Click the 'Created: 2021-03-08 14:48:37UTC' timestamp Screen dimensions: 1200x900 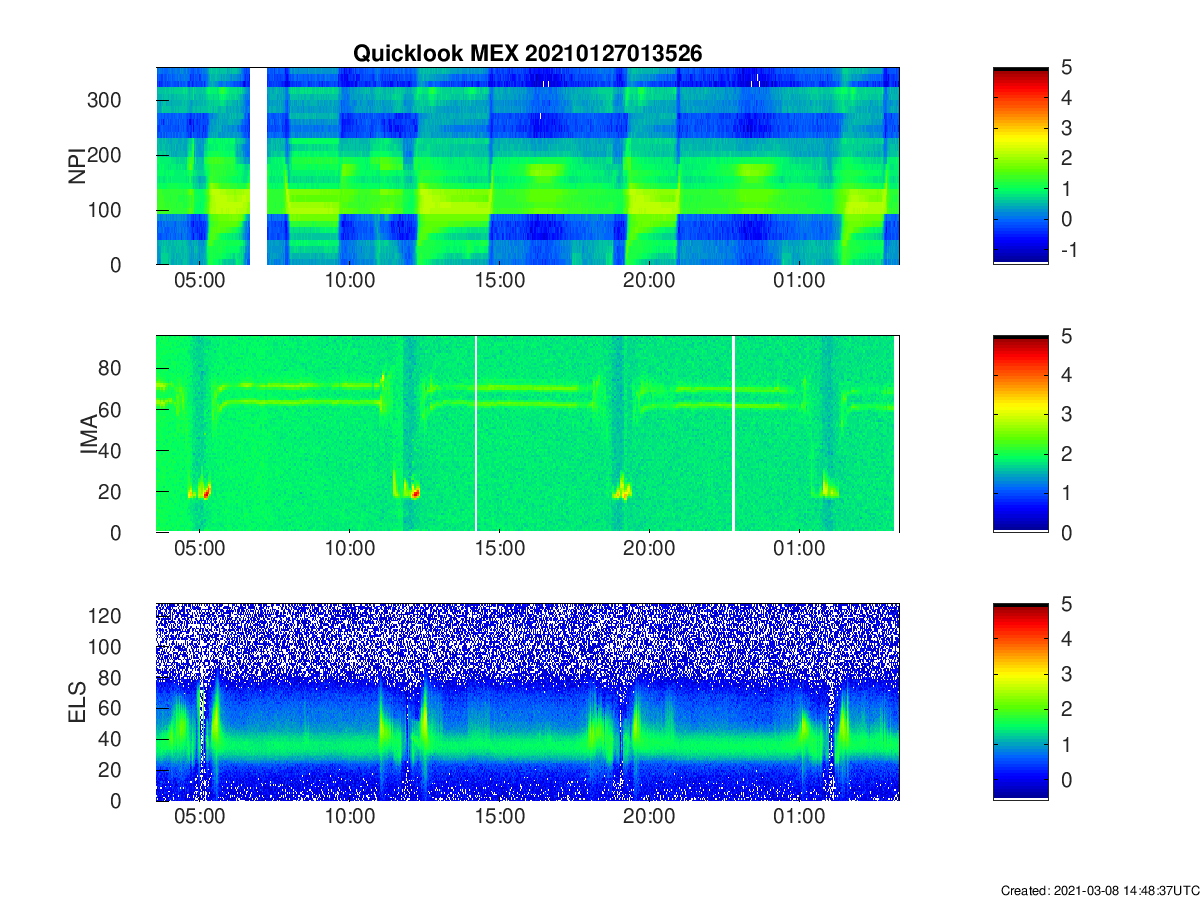[1099, 890]
